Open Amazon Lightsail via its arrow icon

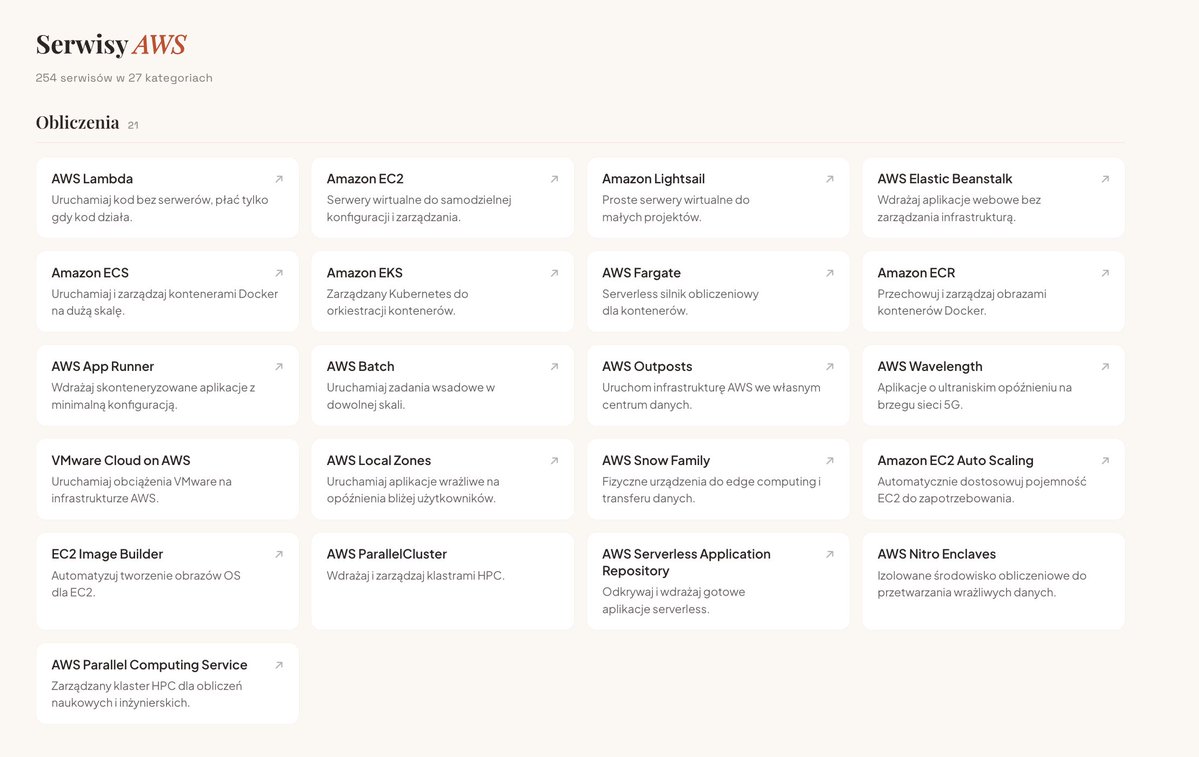click(x=830, y=179)
